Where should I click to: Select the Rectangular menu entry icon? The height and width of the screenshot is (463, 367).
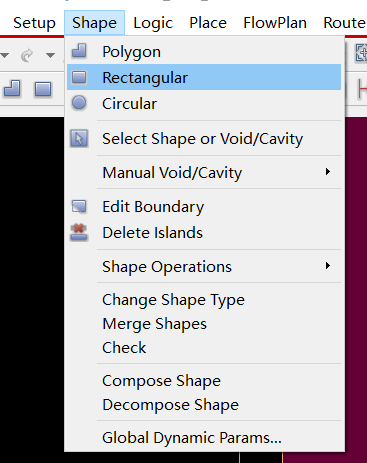click(79, 77)
